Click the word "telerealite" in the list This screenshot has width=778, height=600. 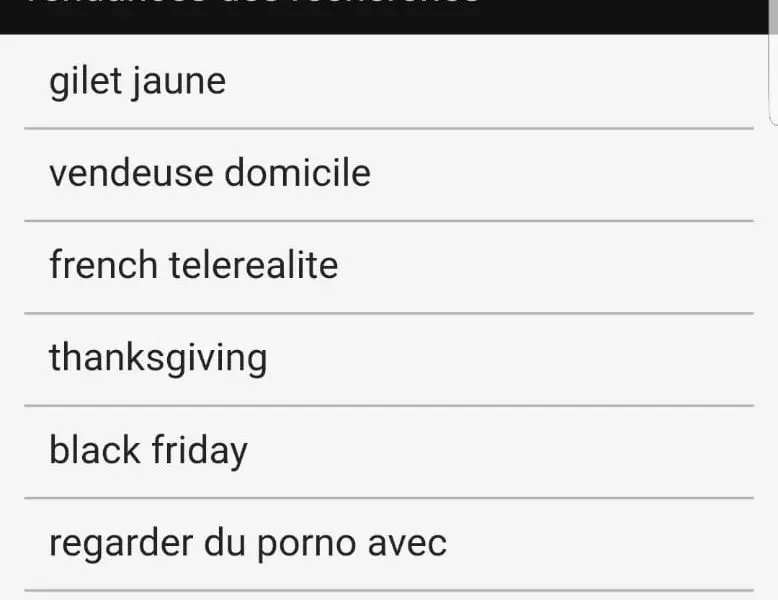tap(254, 265)
